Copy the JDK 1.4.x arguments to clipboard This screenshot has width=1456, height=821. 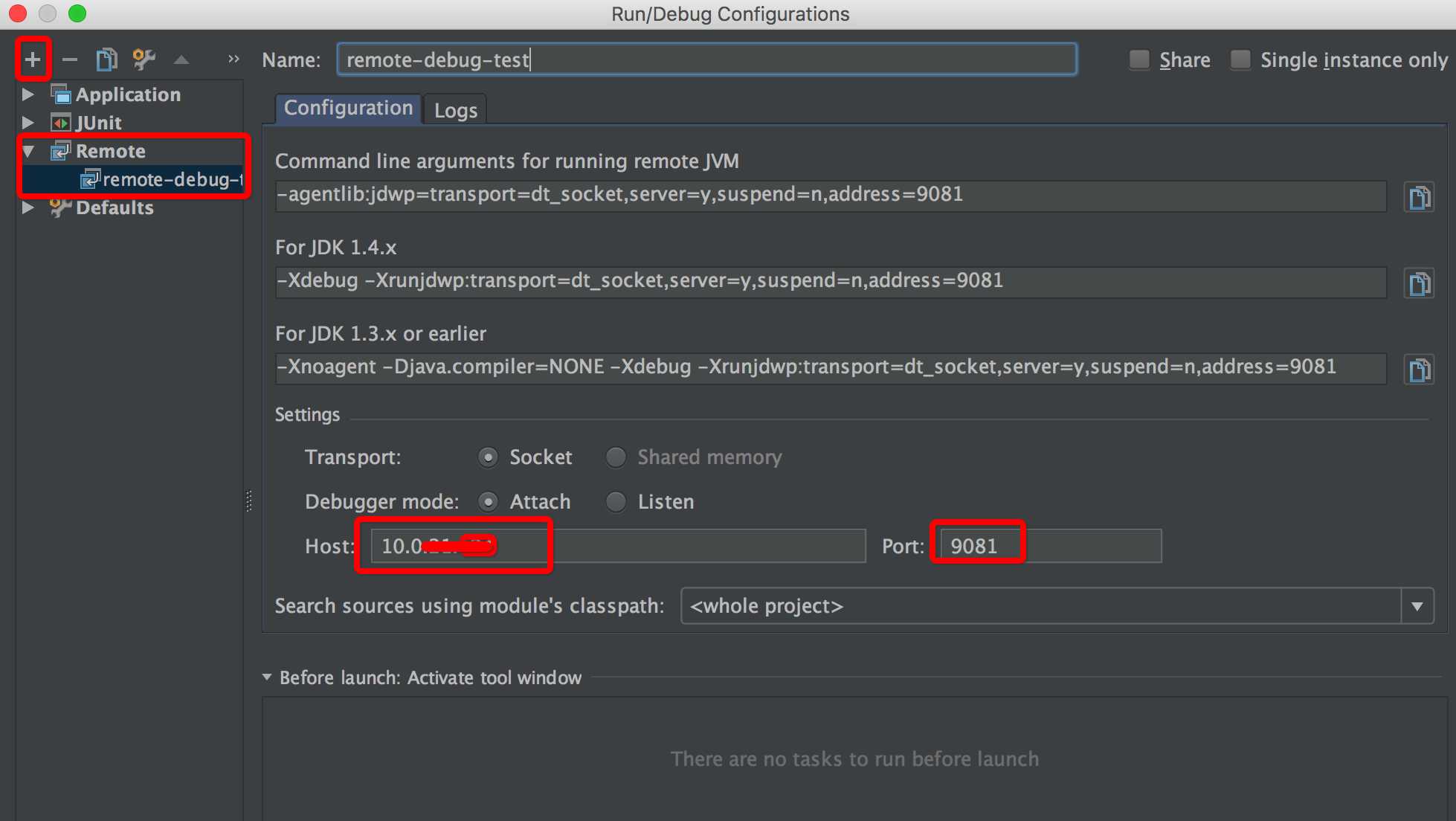pos(1419,283)
